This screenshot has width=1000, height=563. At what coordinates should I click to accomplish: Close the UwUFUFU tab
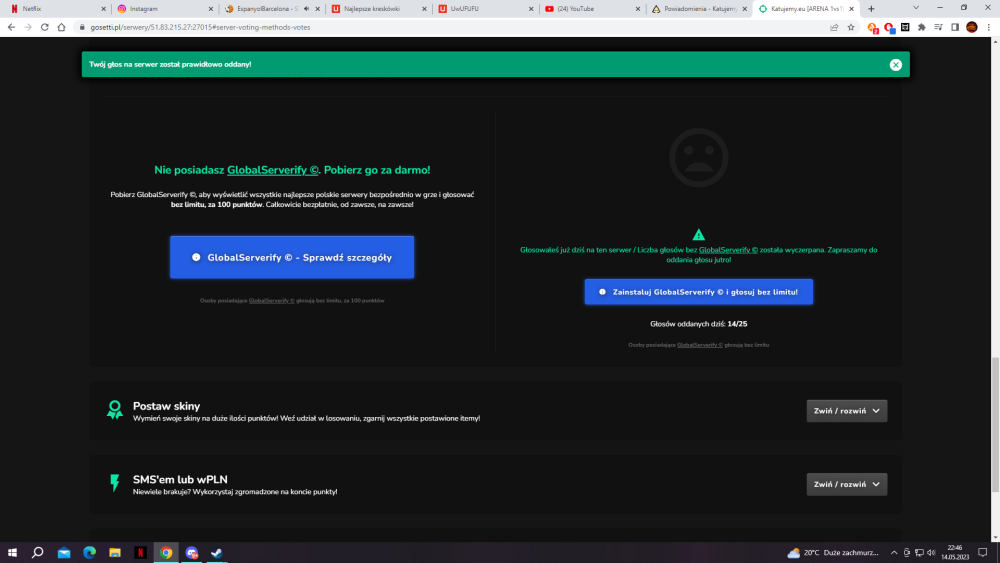pyautogui.click(x=531, y=9)
